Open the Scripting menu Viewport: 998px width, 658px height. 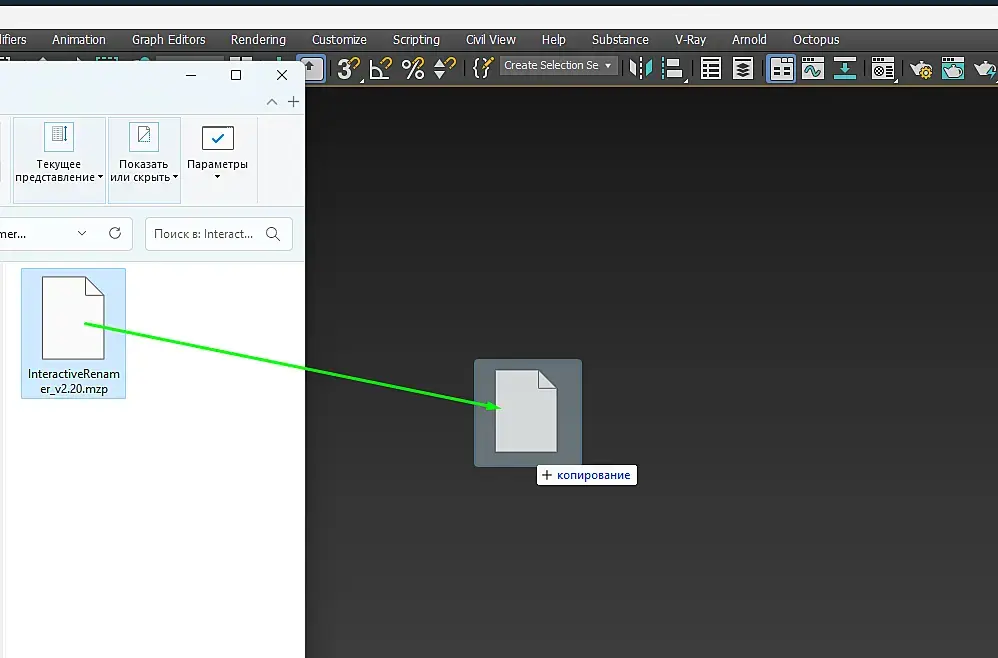(x=416, y=39)
